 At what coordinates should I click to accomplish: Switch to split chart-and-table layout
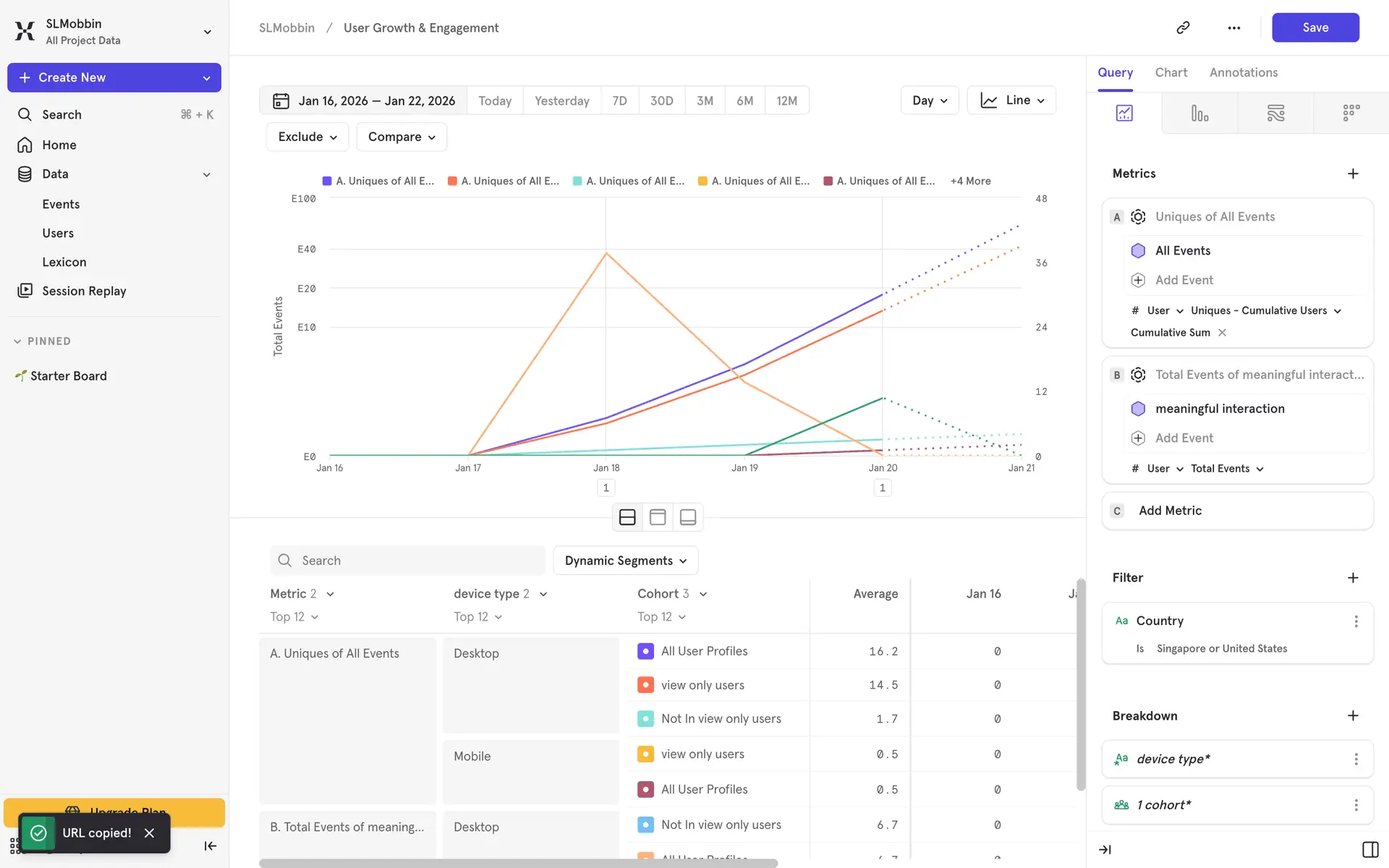(x=627, y=517)
